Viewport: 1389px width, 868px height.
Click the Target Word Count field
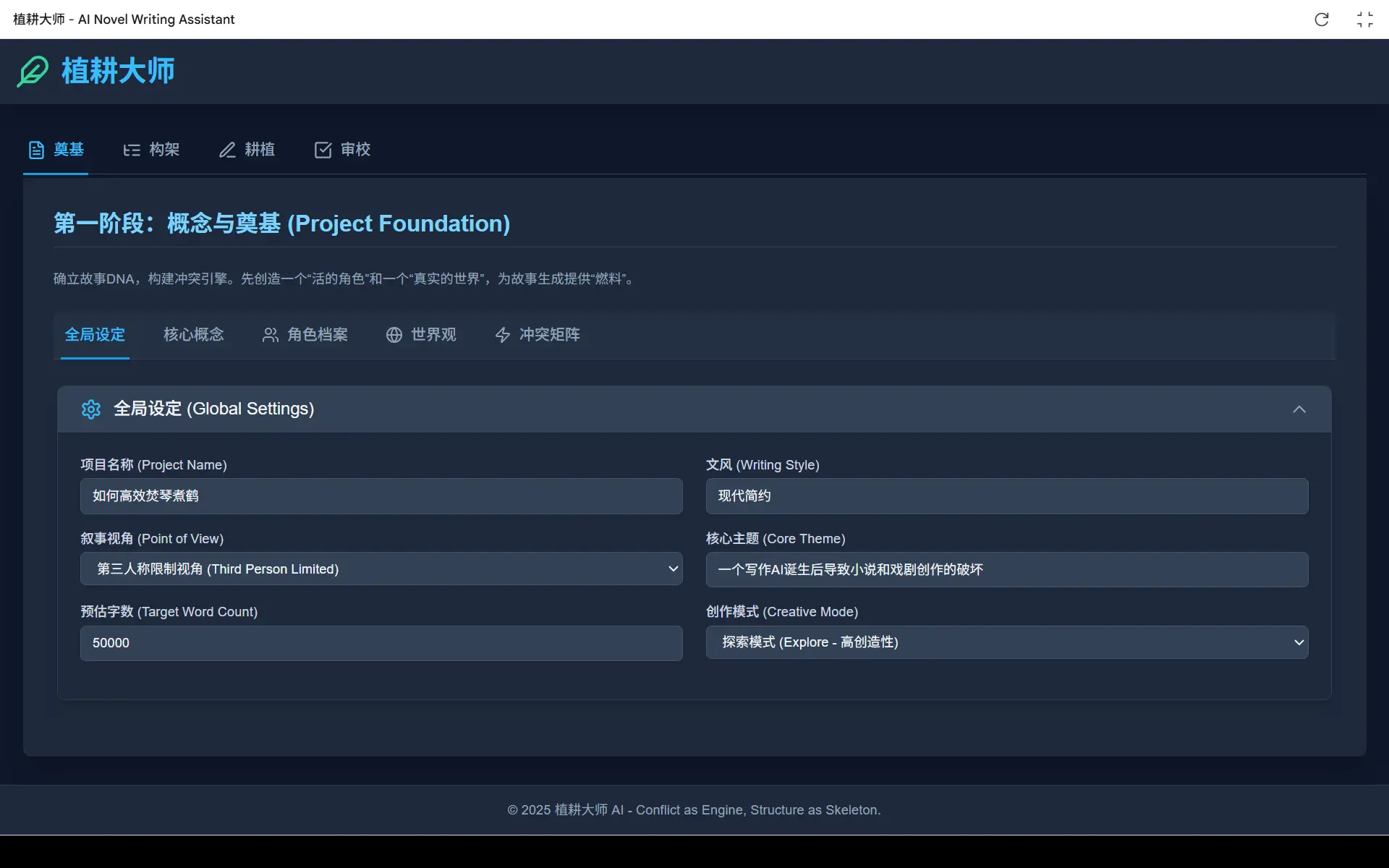pos(381,643)
